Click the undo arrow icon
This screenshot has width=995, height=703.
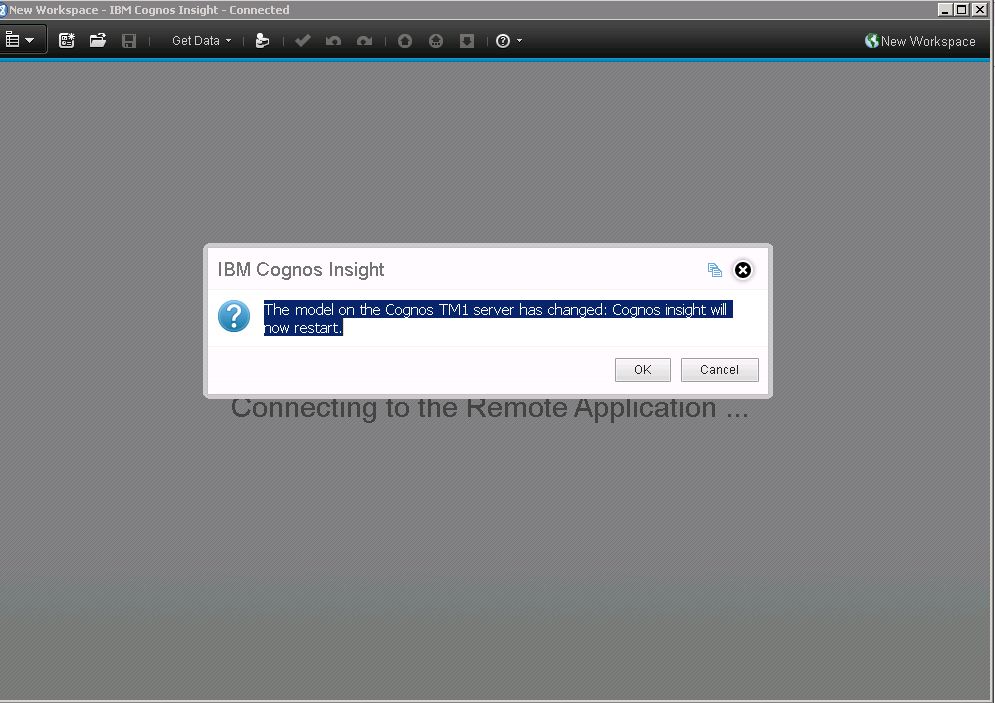(x=333, y=41)
